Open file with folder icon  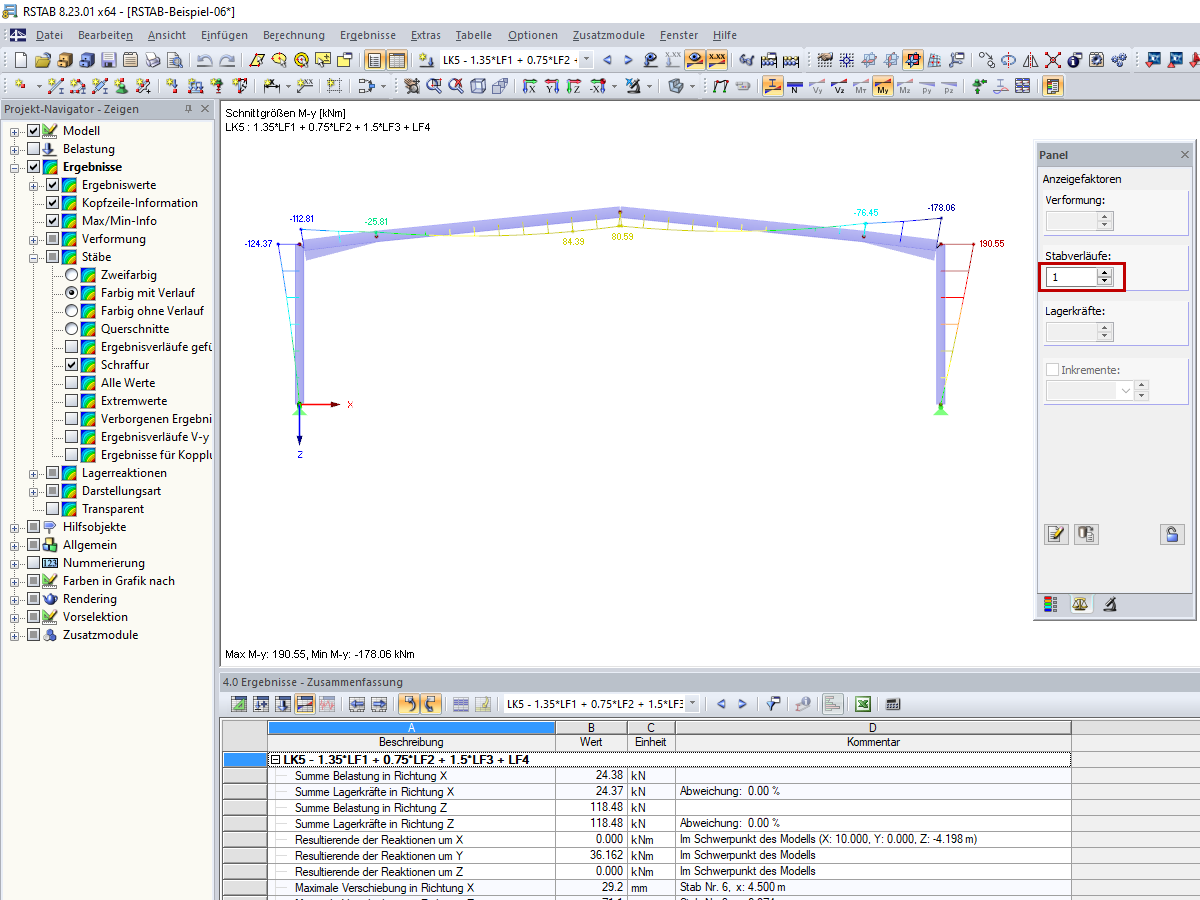point(43,60)
